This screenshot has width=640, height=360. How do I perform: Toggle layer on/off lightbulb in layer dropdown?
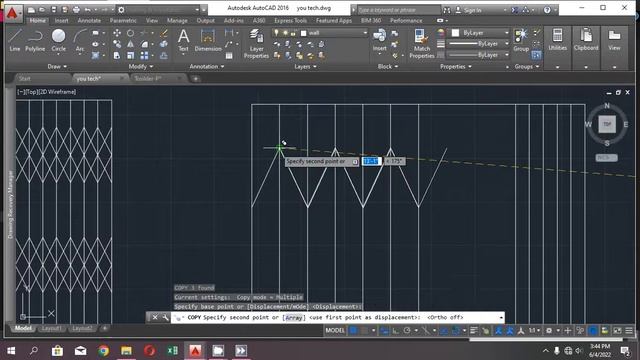click(276, 33)
